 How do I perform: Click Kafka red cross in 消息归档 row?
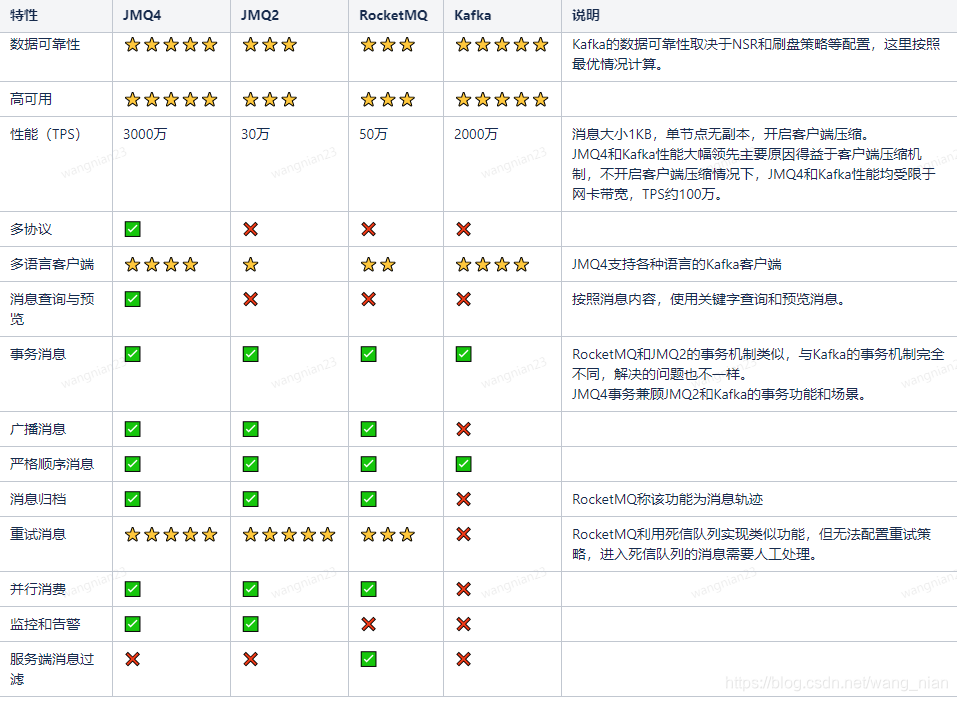pos(463,499)
